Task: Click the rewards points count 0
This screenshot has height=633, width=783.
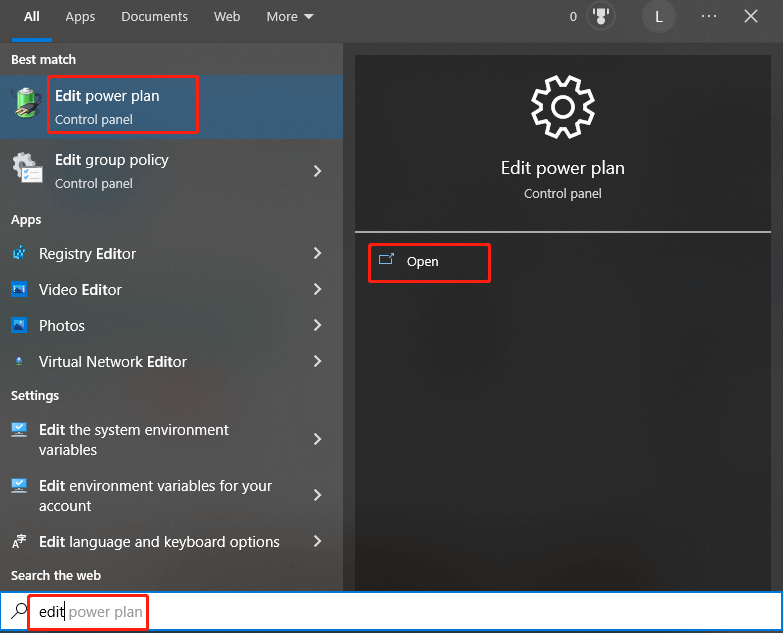Action: point(573,16)
